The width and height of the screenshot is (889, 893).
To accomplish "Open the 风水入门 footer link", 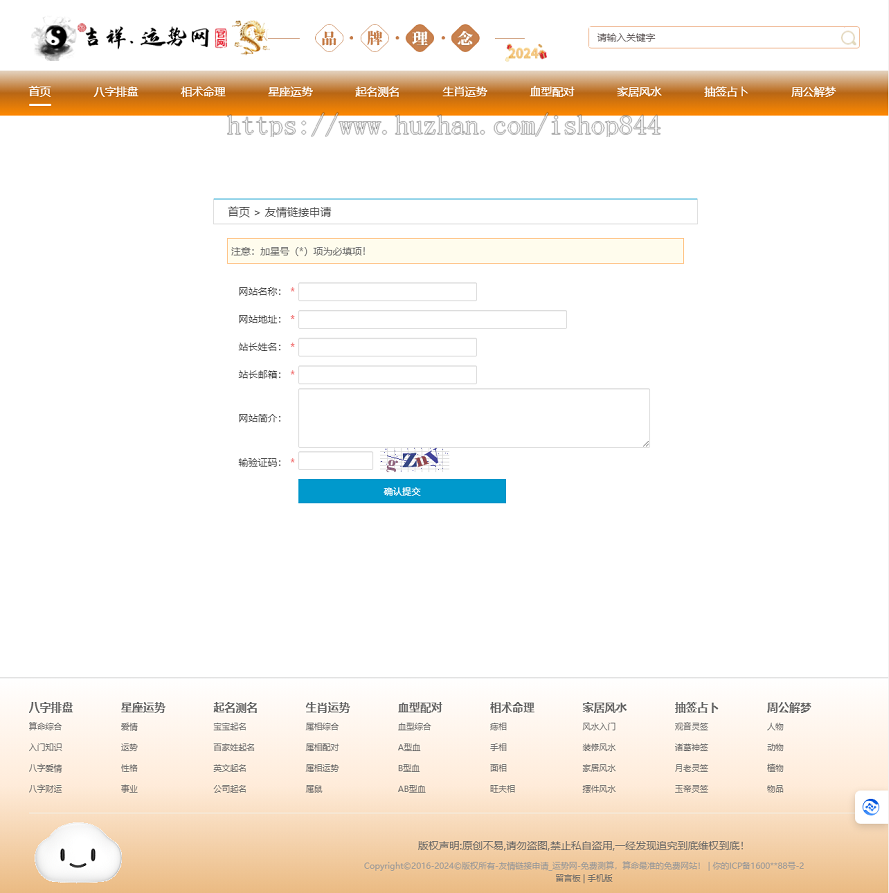I will [599, 727].
